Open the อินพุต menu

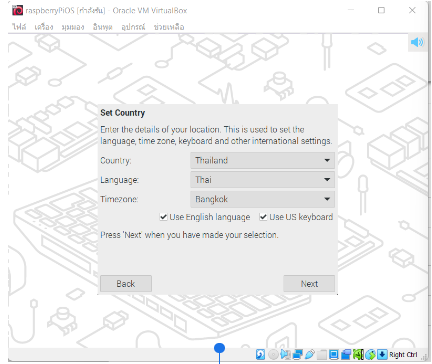[102, 27]
